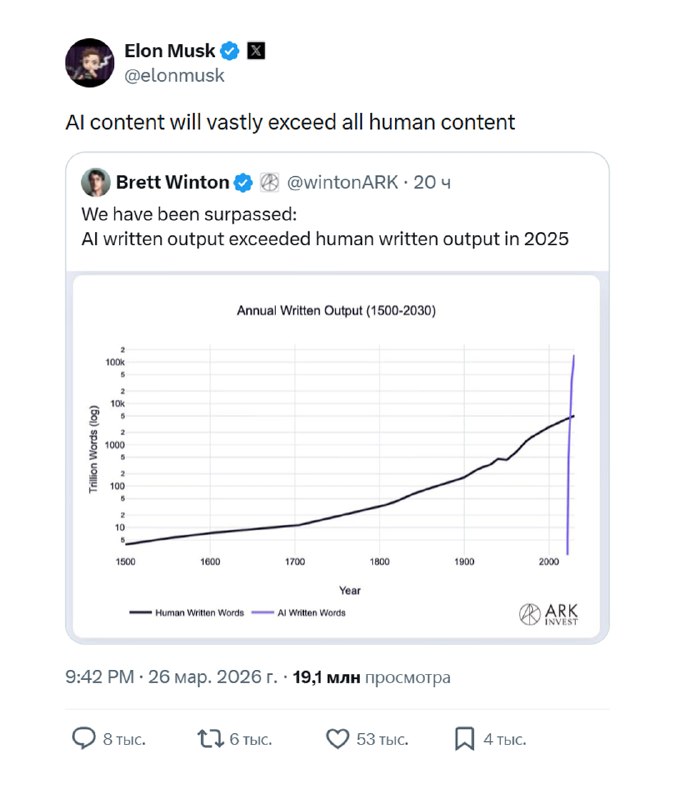Open the Elon Musk display name
Image resolution: width=675 pixels, height=800 pixels.
tap(169, 51)
